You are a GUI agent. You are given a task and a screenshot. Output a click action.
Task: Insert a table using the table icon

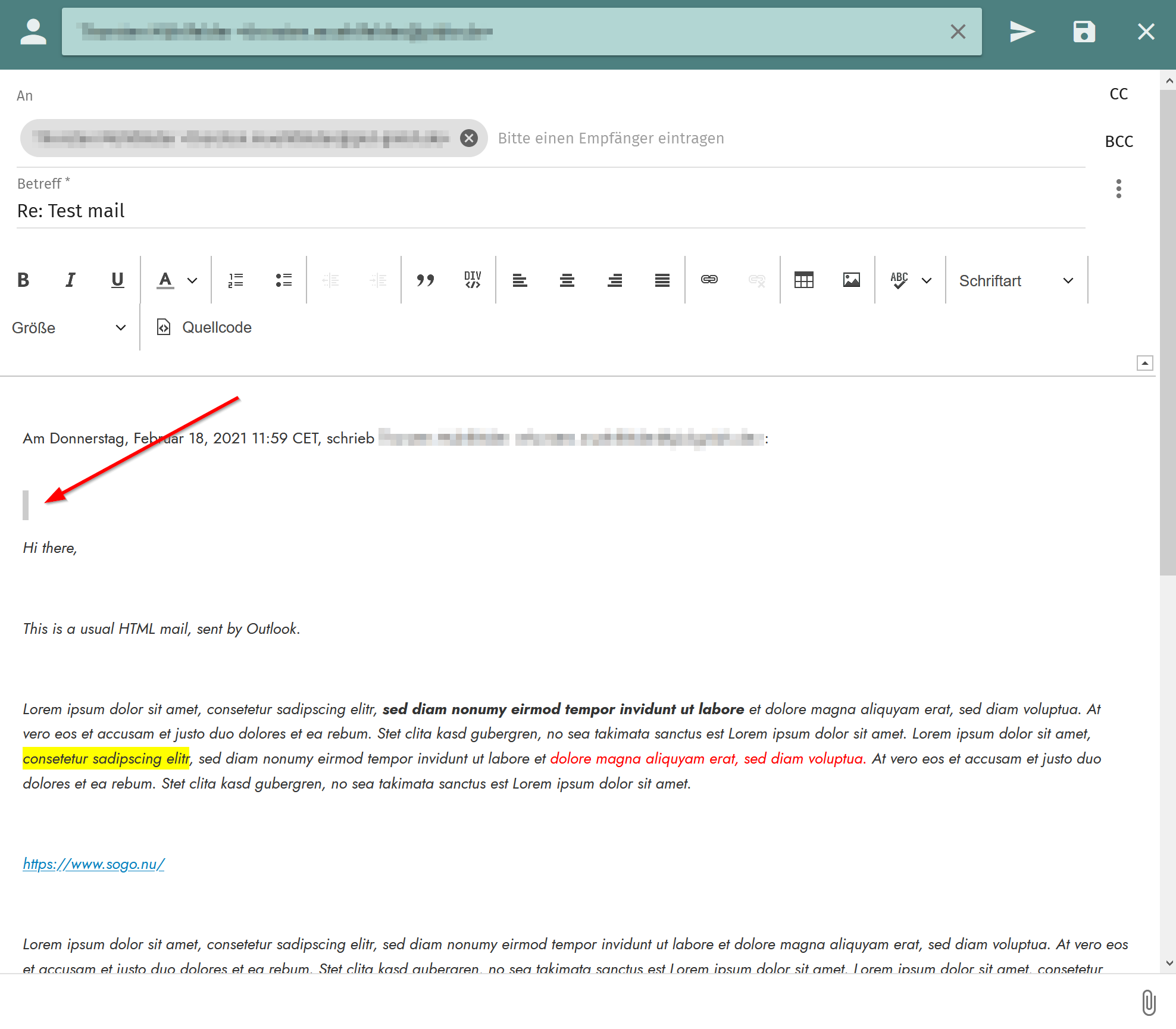pyautogui.click(x=803, y=280)
